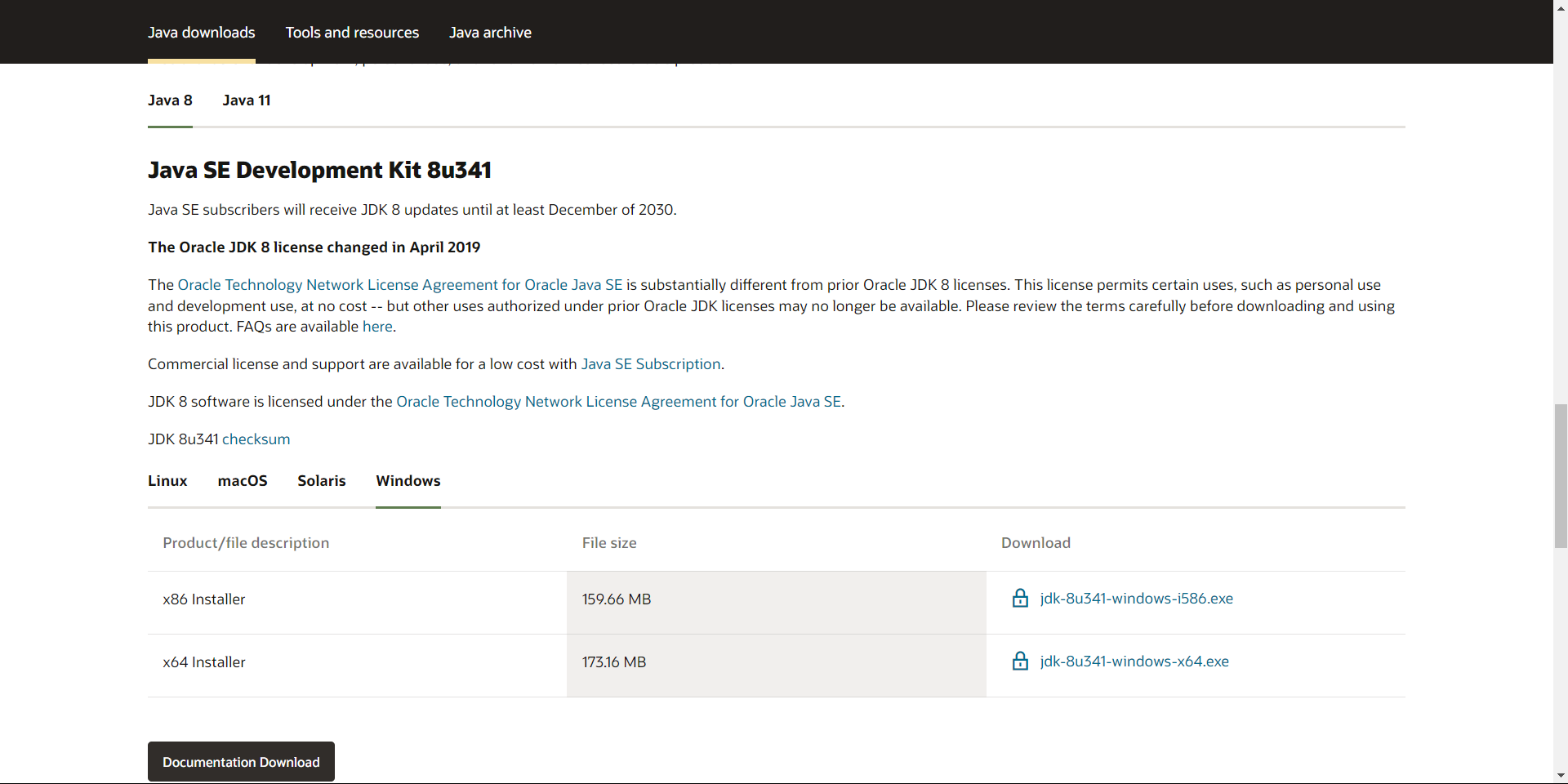Switch to the Java 11 tab
Screen dimensions: 1568x784
click(246, 100)
